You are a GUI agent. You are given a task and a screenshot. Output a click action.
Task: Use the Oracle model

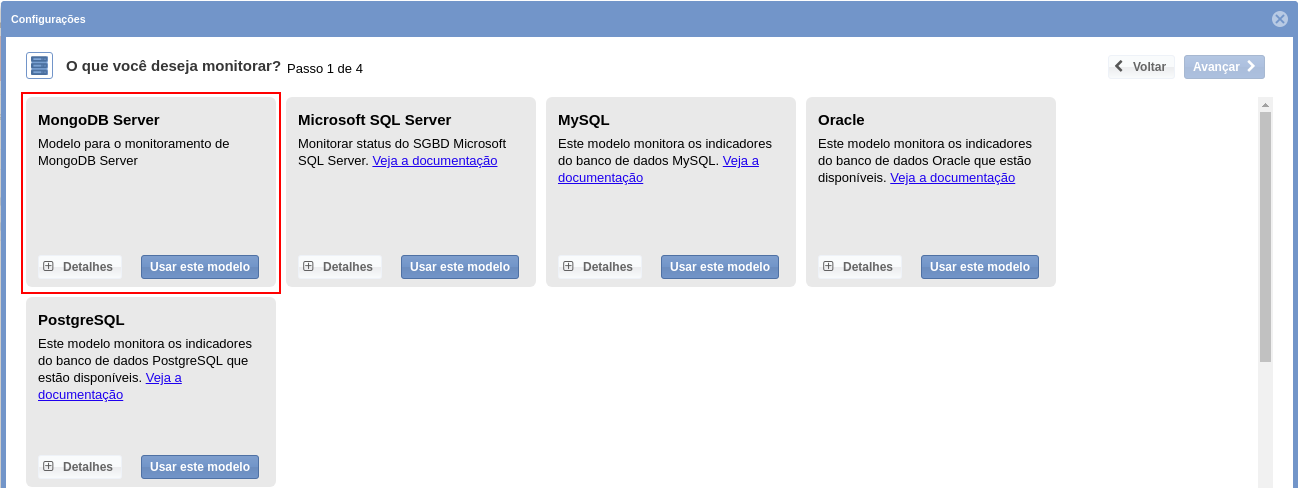[x=980, y=267]
